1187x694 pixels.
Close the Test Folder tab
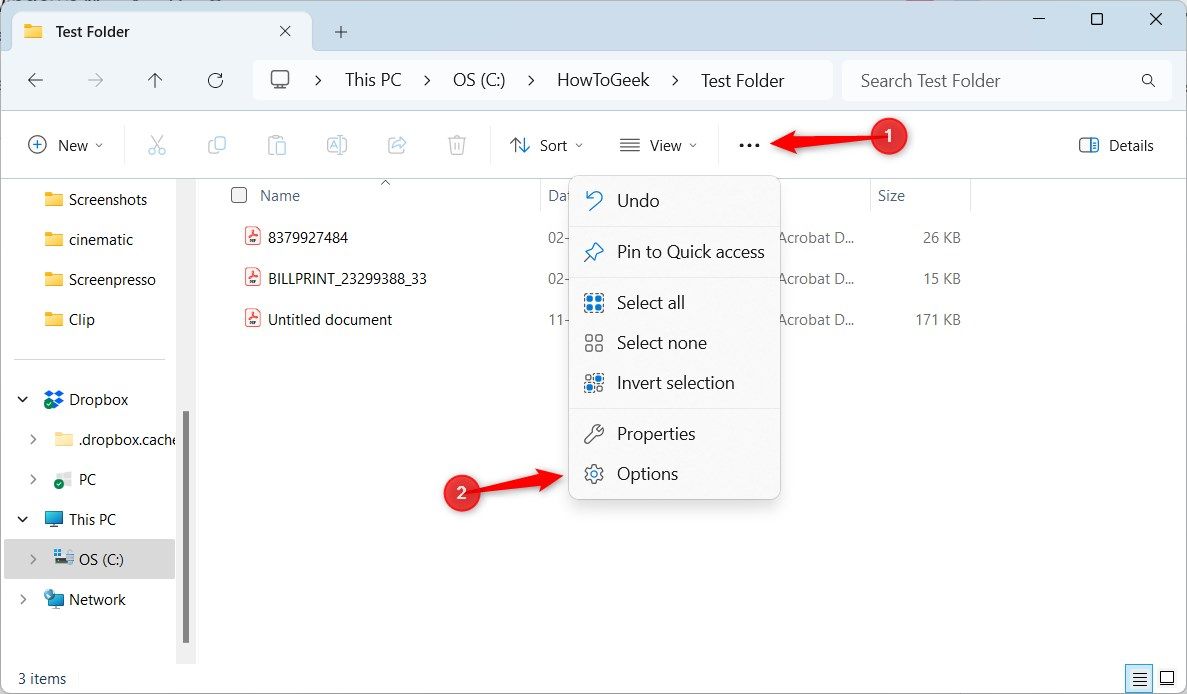(x=285, y=31)
